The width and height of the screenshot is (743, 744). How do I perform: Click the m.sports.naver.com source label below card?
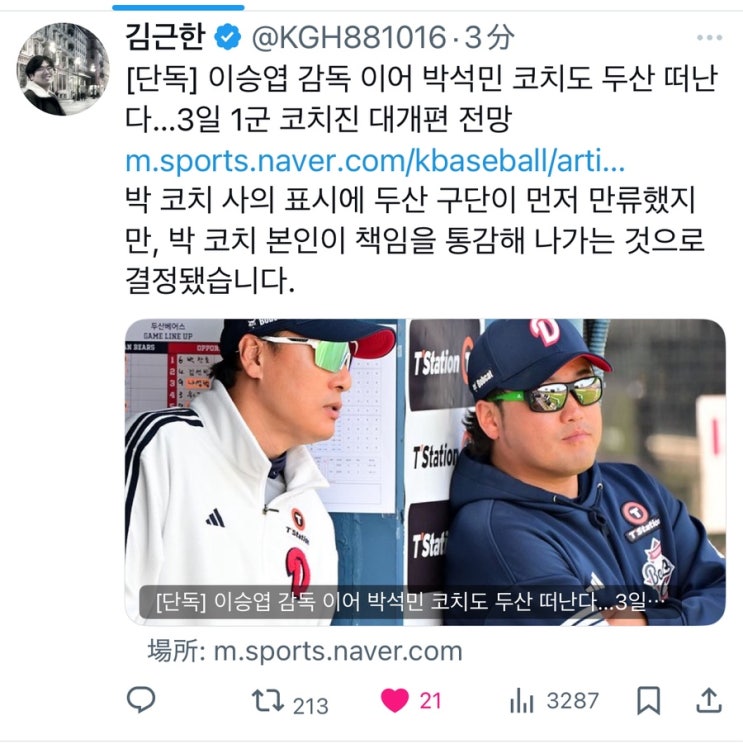305,651
